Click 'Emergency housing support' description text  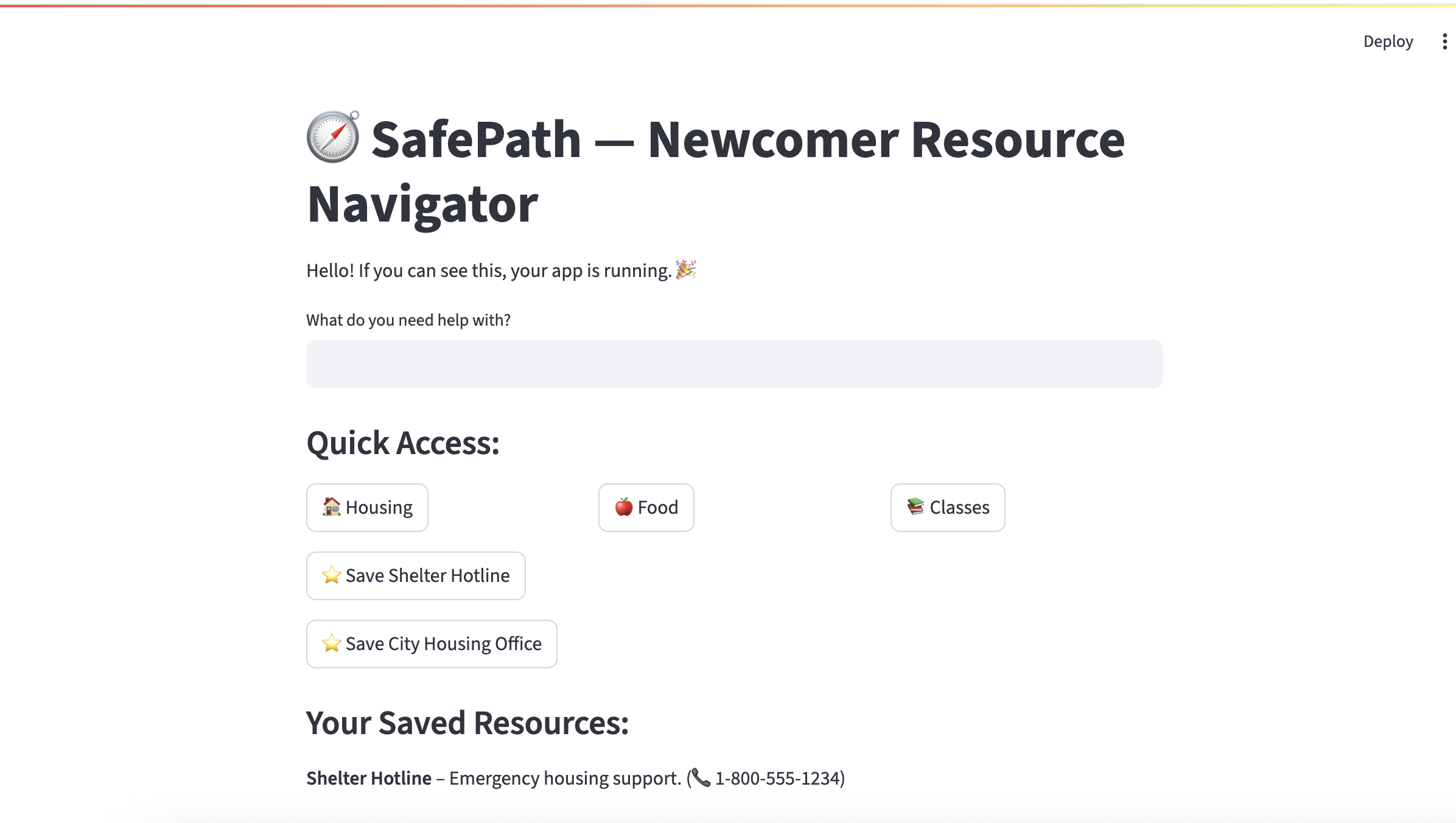(564, 778)
